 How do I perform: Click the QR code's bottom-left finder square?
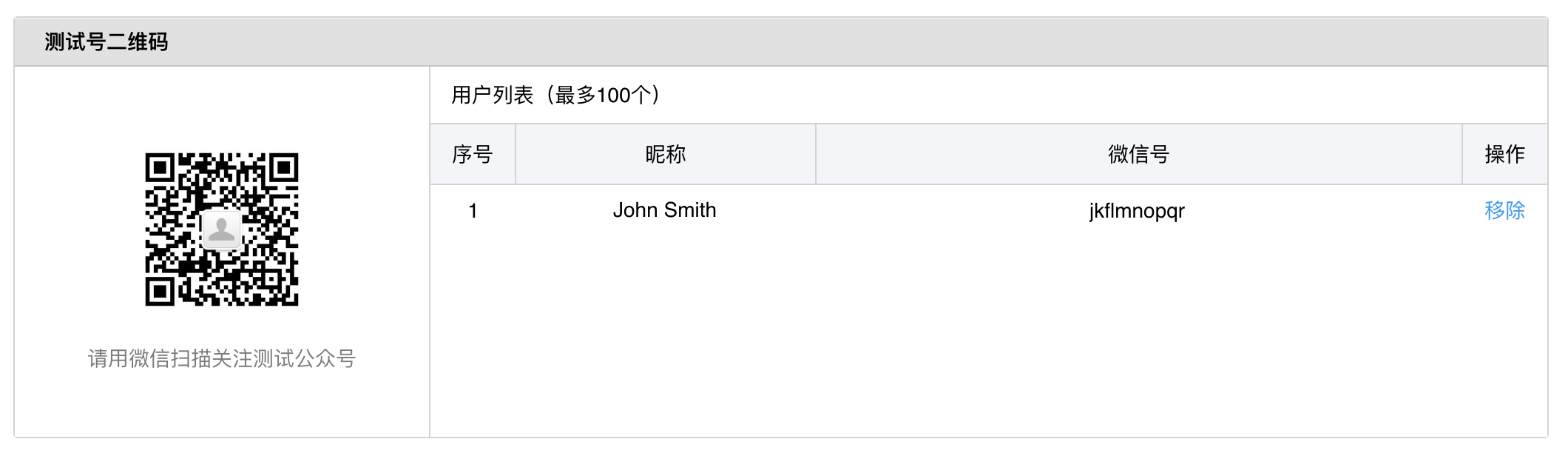click(159, 292)
